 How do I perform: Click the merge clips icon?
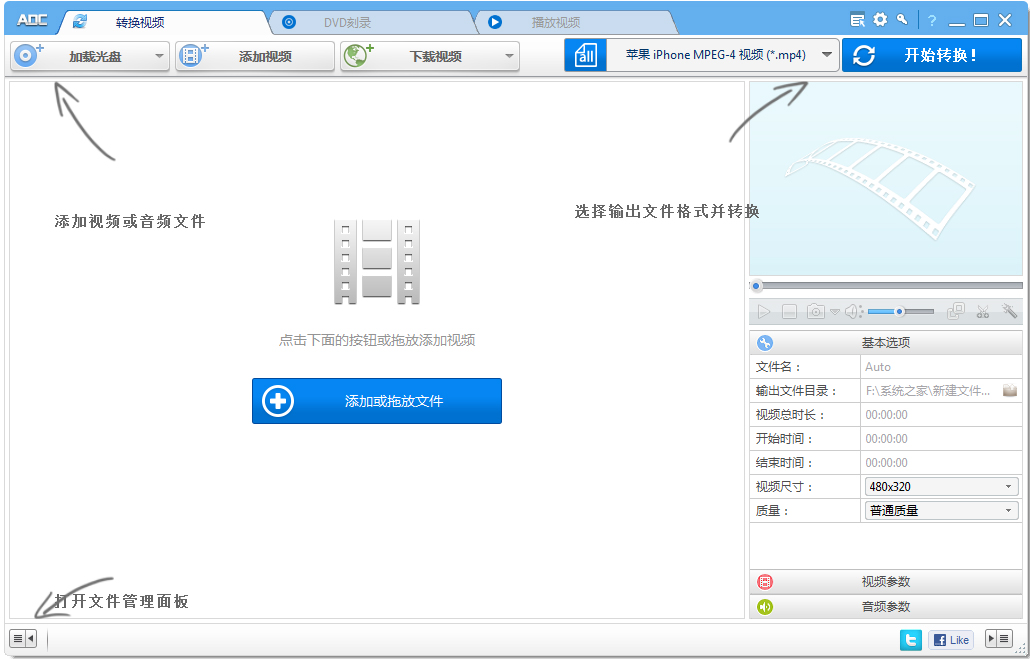coord(956,312)
